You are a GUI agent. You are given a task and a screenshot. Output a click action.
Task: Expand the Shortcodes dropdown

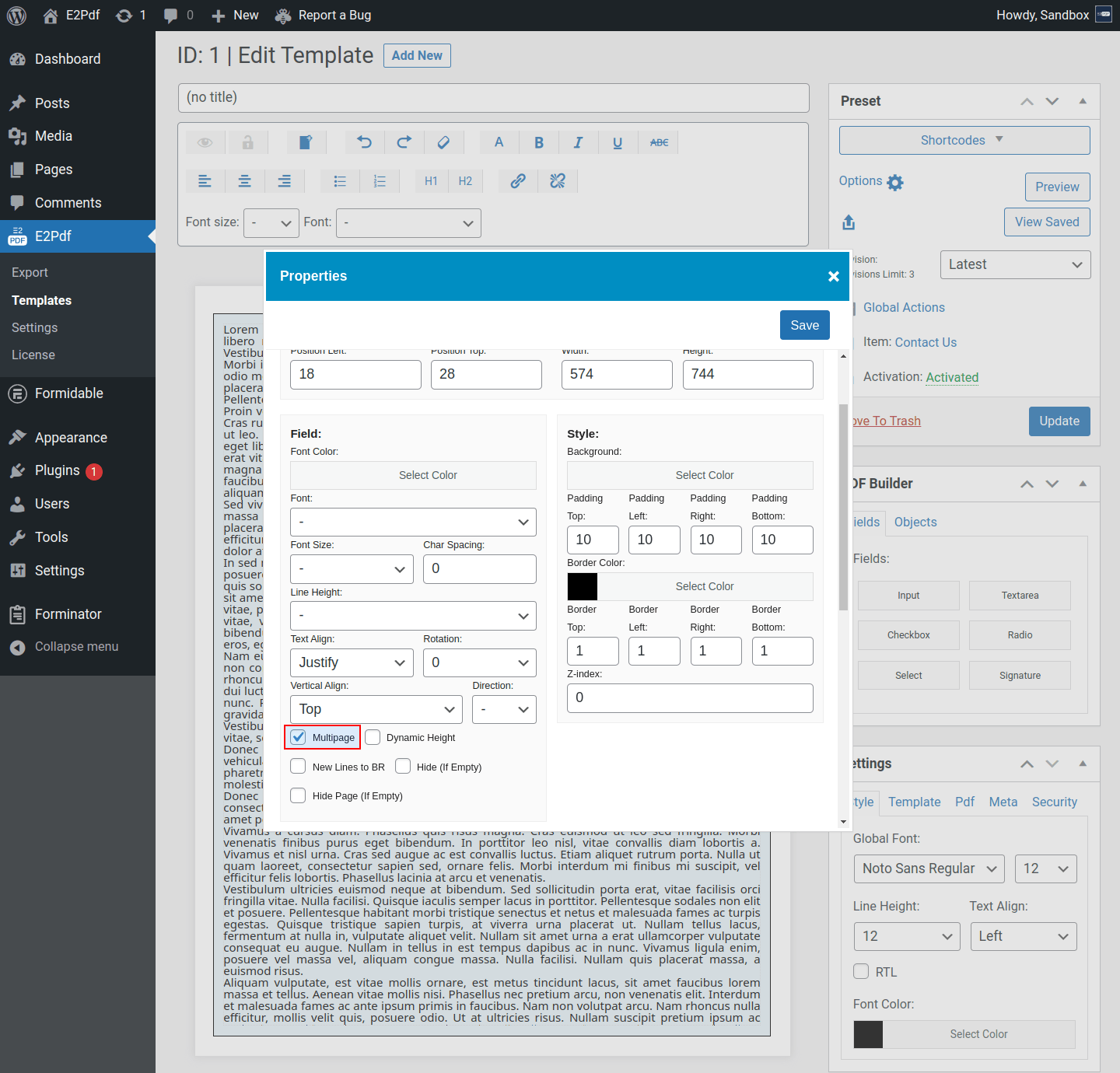click(964, 140)
